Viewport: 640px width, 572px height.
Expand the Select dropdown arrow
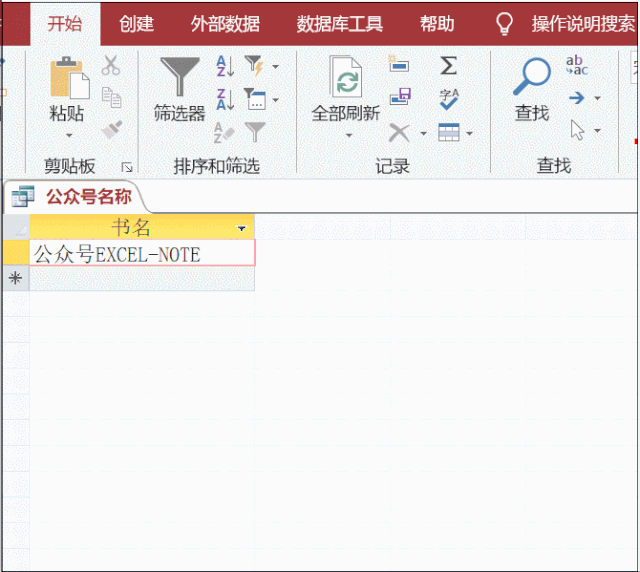tap(597, 131)
